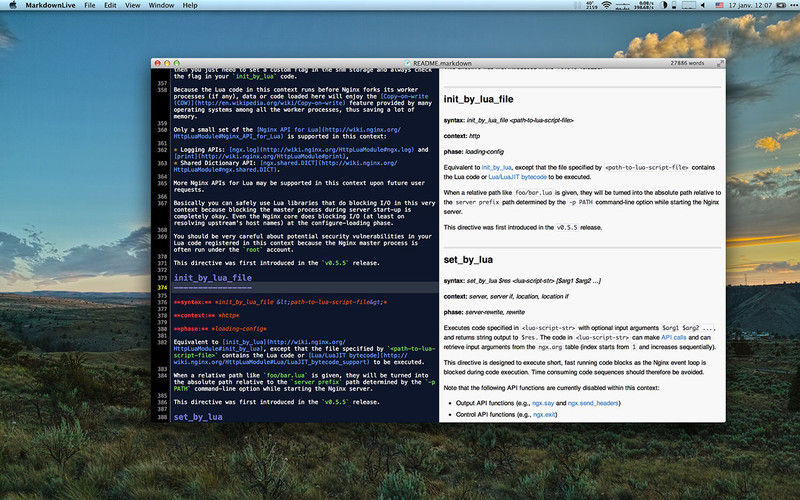Click the set_by_lua heading in editor

(x=198, y=417)
